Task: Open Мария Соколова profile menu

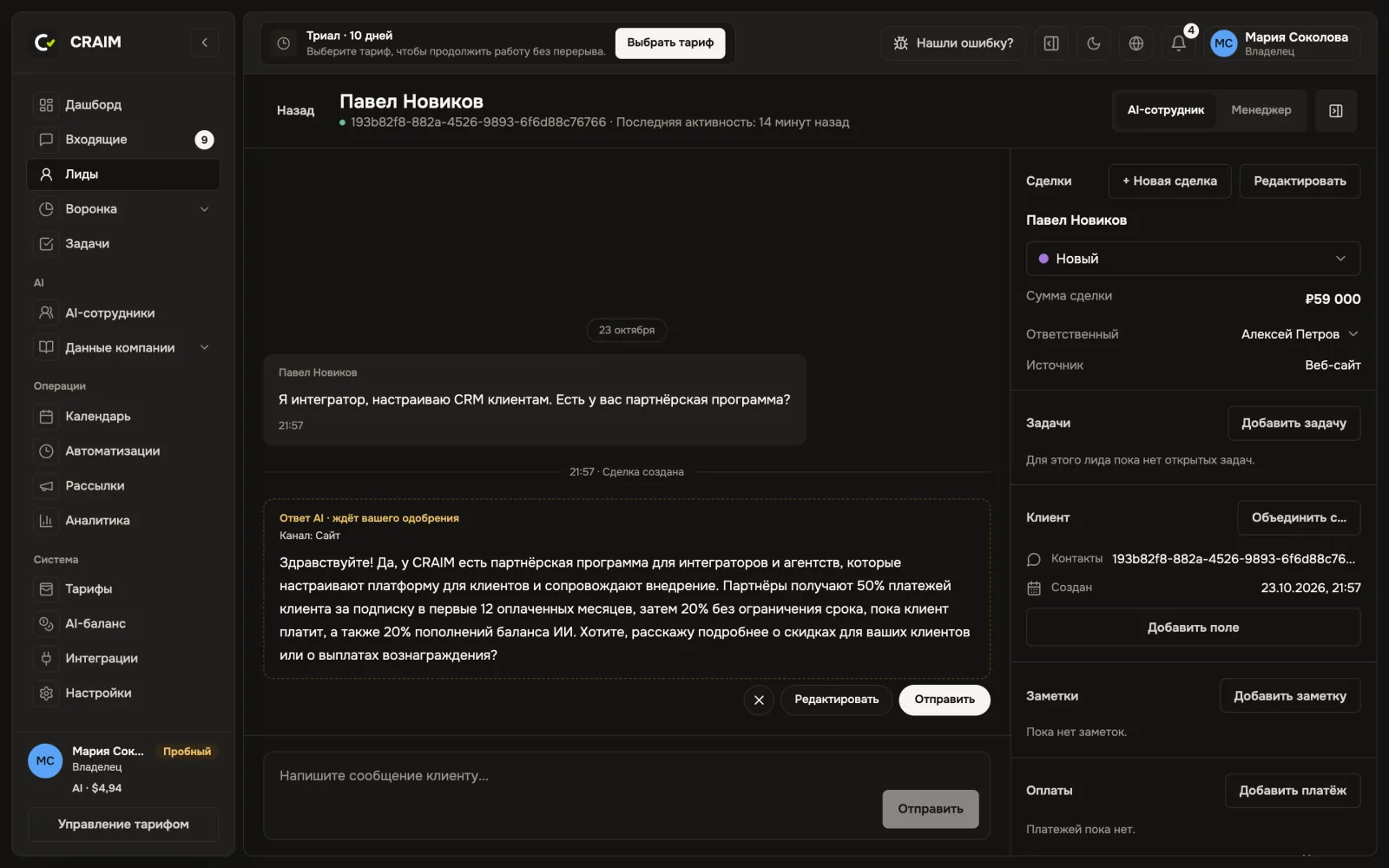Action: [x=1284, y=43]
